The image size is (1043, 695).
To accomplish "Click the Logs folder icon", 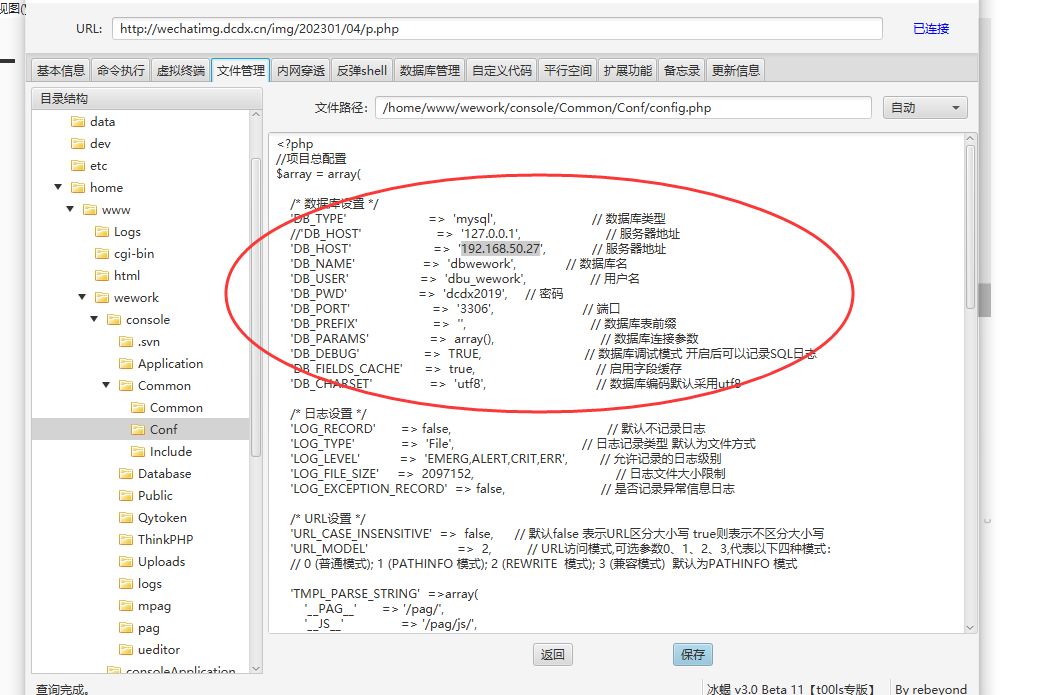I will (x=102, y=232).
